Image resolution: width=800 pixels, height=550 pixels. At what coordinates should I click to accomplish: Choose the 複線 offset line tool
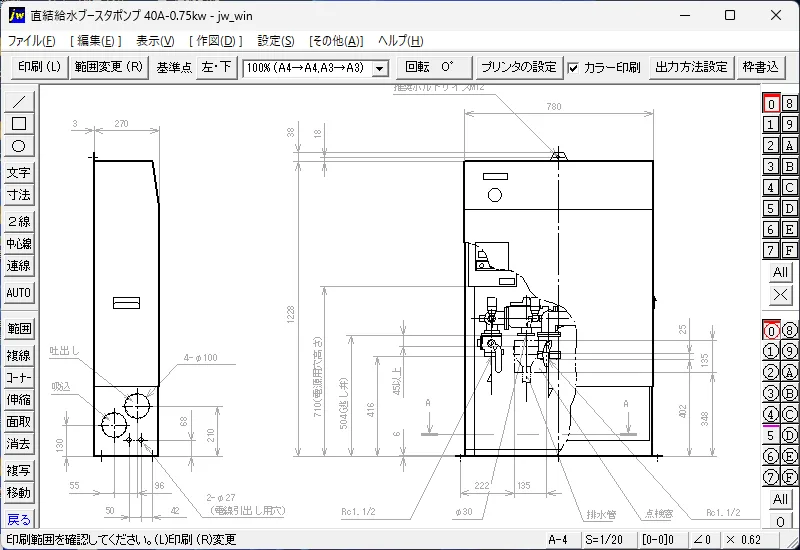[19, 356]
